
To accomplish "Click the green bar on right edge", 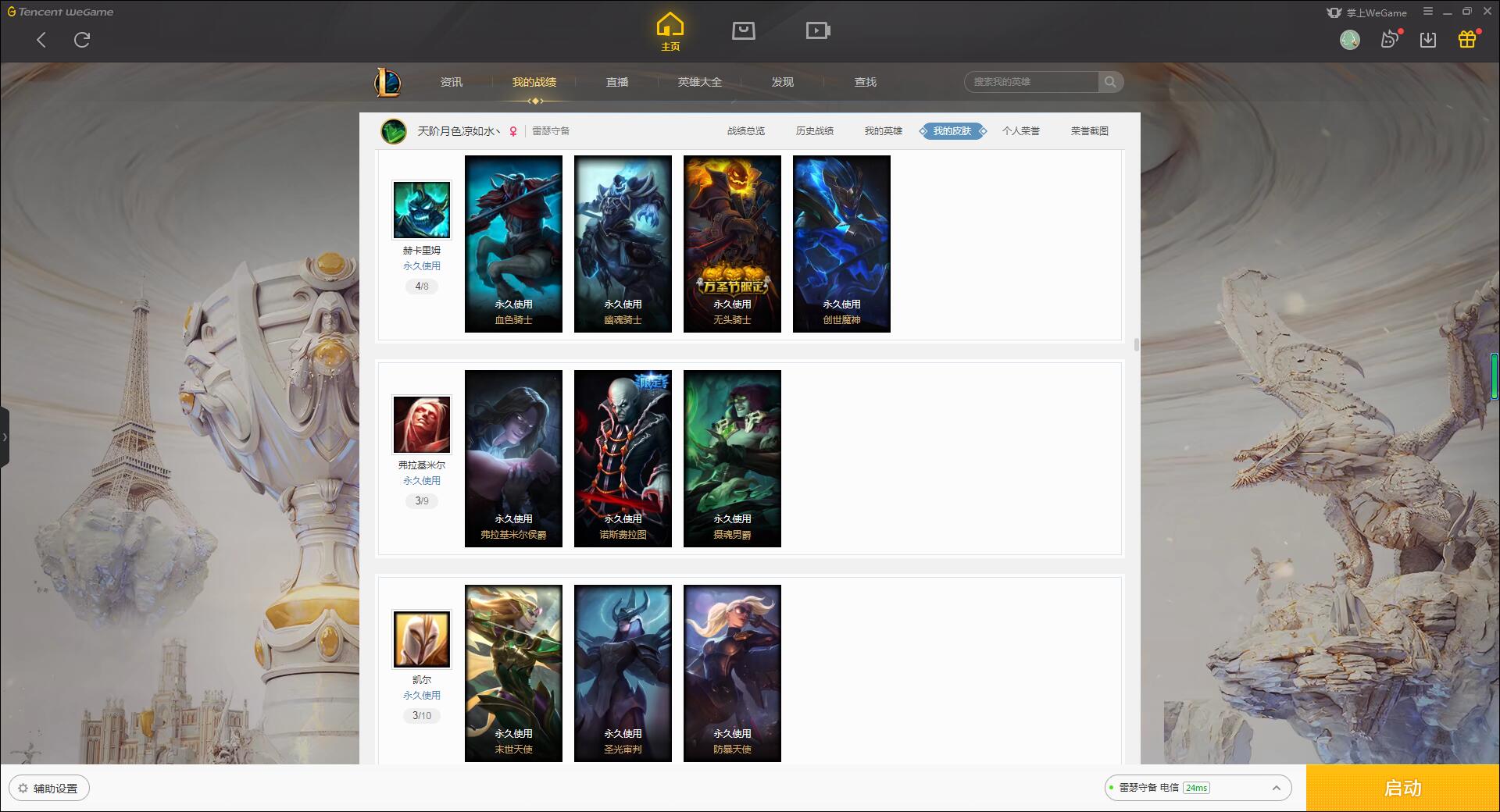I will coord(1495,377).
